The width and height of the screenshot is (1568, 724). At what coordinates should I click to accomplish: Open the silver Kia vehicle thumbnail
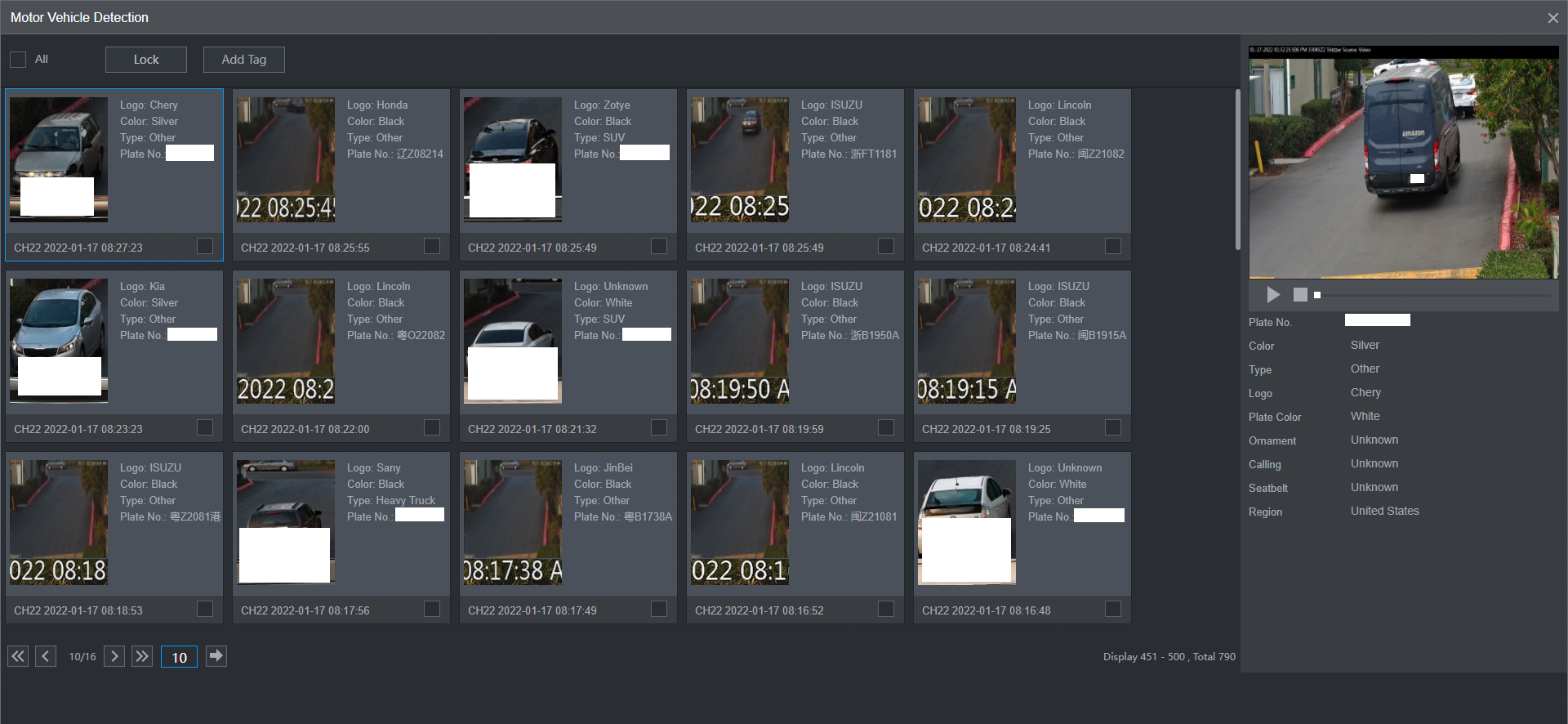(59, 340)
